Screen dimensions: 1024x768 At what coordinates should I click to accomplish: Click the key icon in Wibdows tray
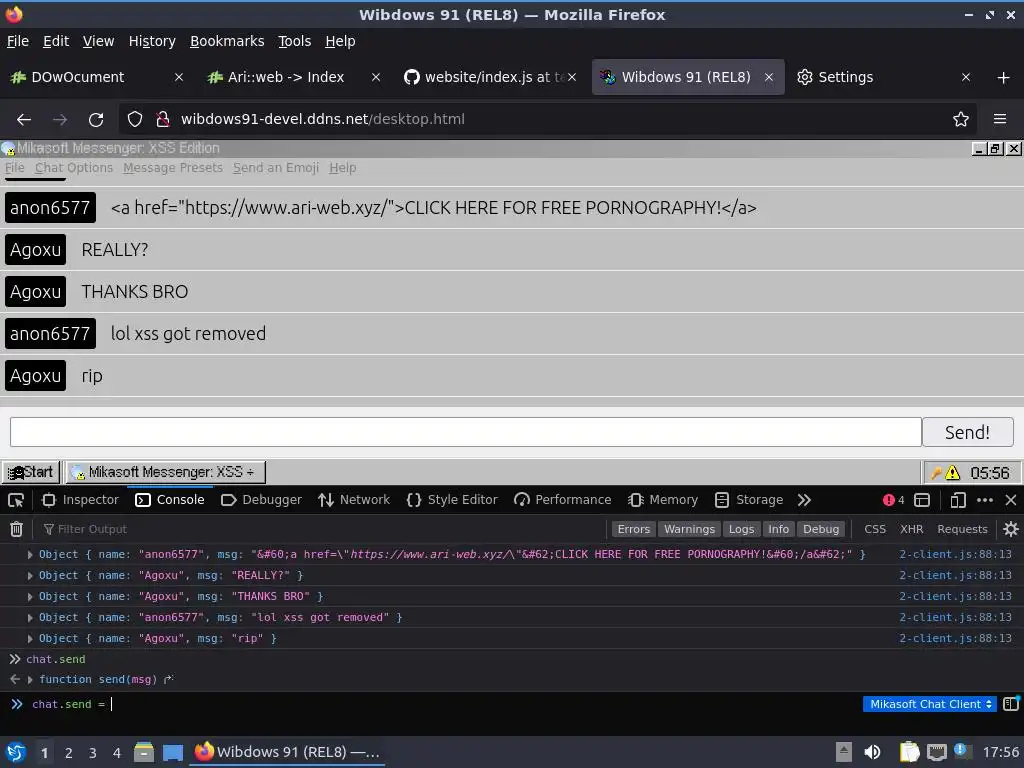click(x=936, y=472)
